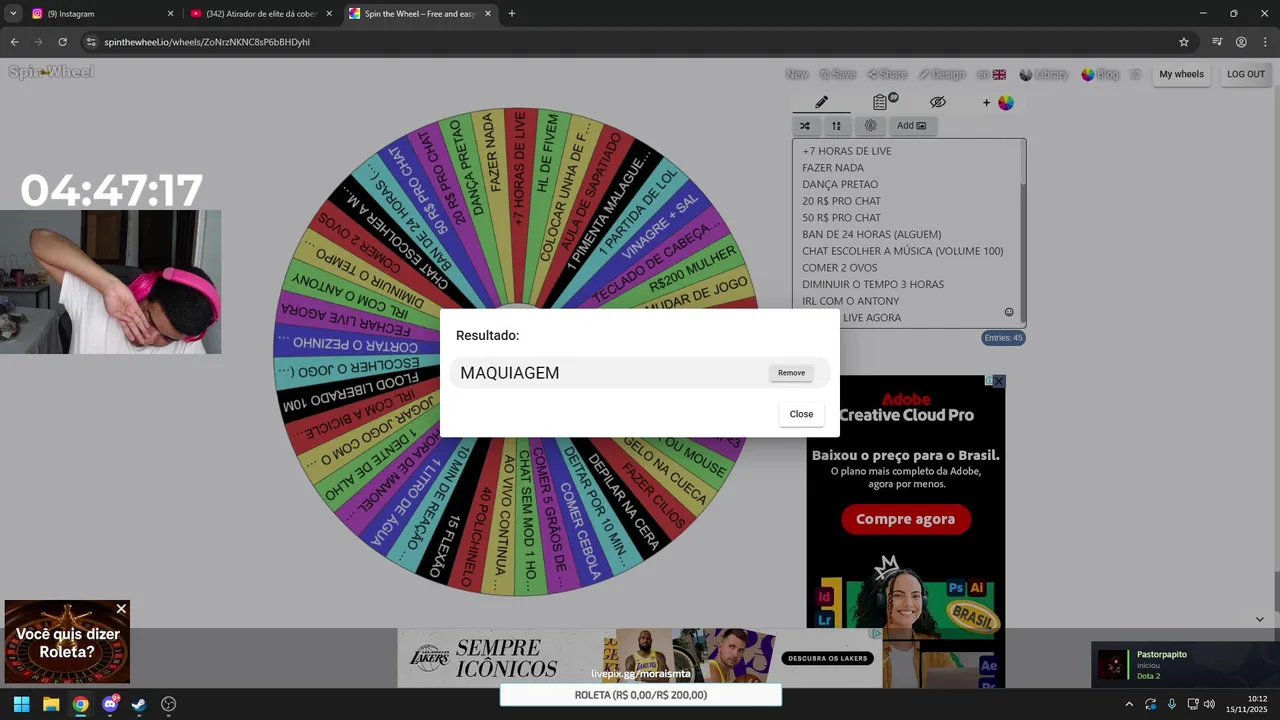Click the plus color wheel add-wheel icon
The image size is (1280, 720).
pyautogui.click(x=998, y=102)
